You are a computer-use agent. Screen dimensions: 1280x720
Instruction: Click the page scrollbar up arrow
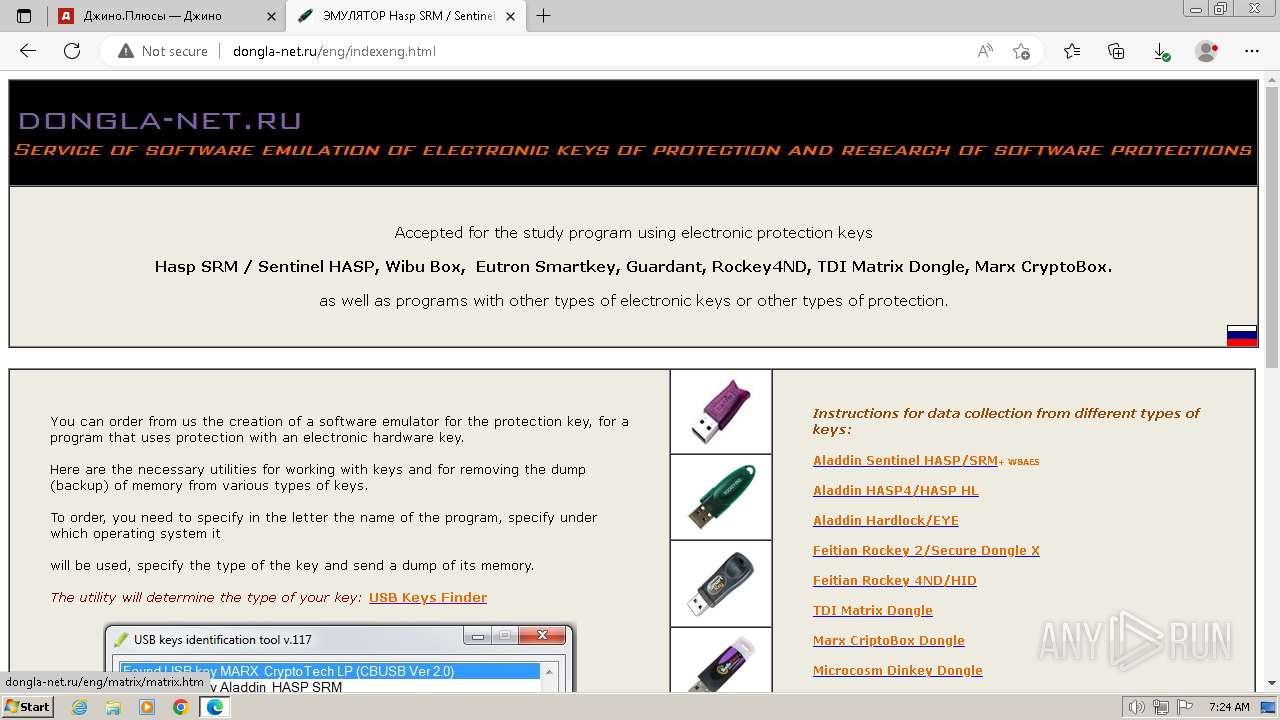click(1272, 80)
